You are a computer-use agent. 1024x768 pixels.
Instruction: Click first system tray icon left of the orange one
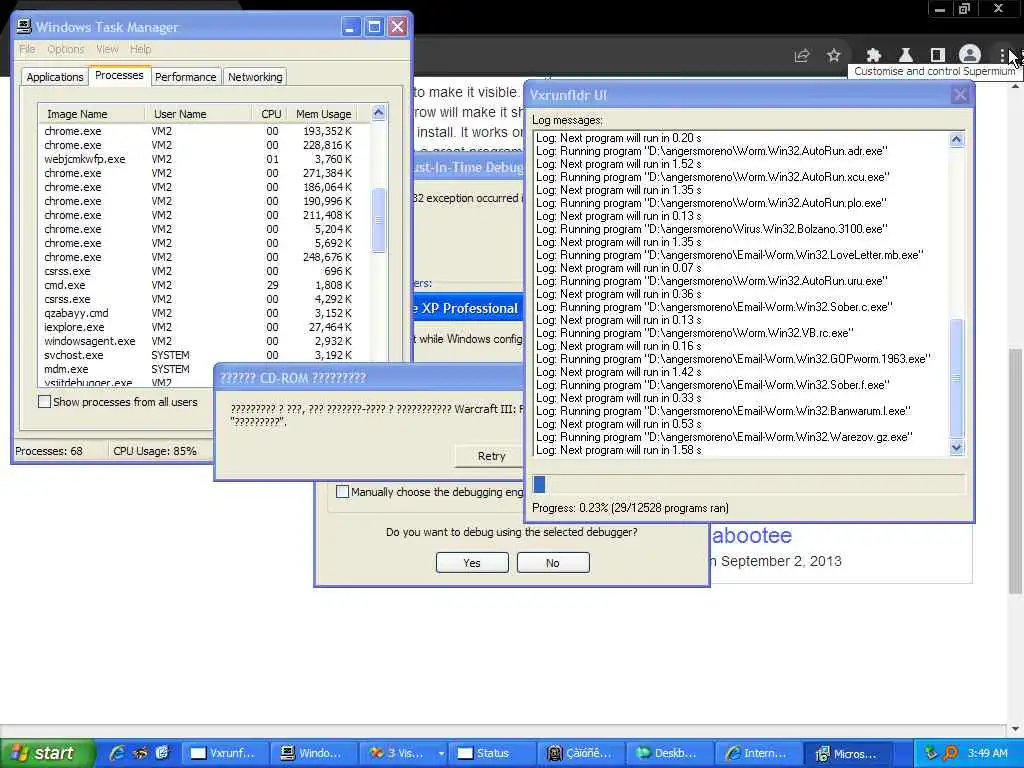coord(931,753)
